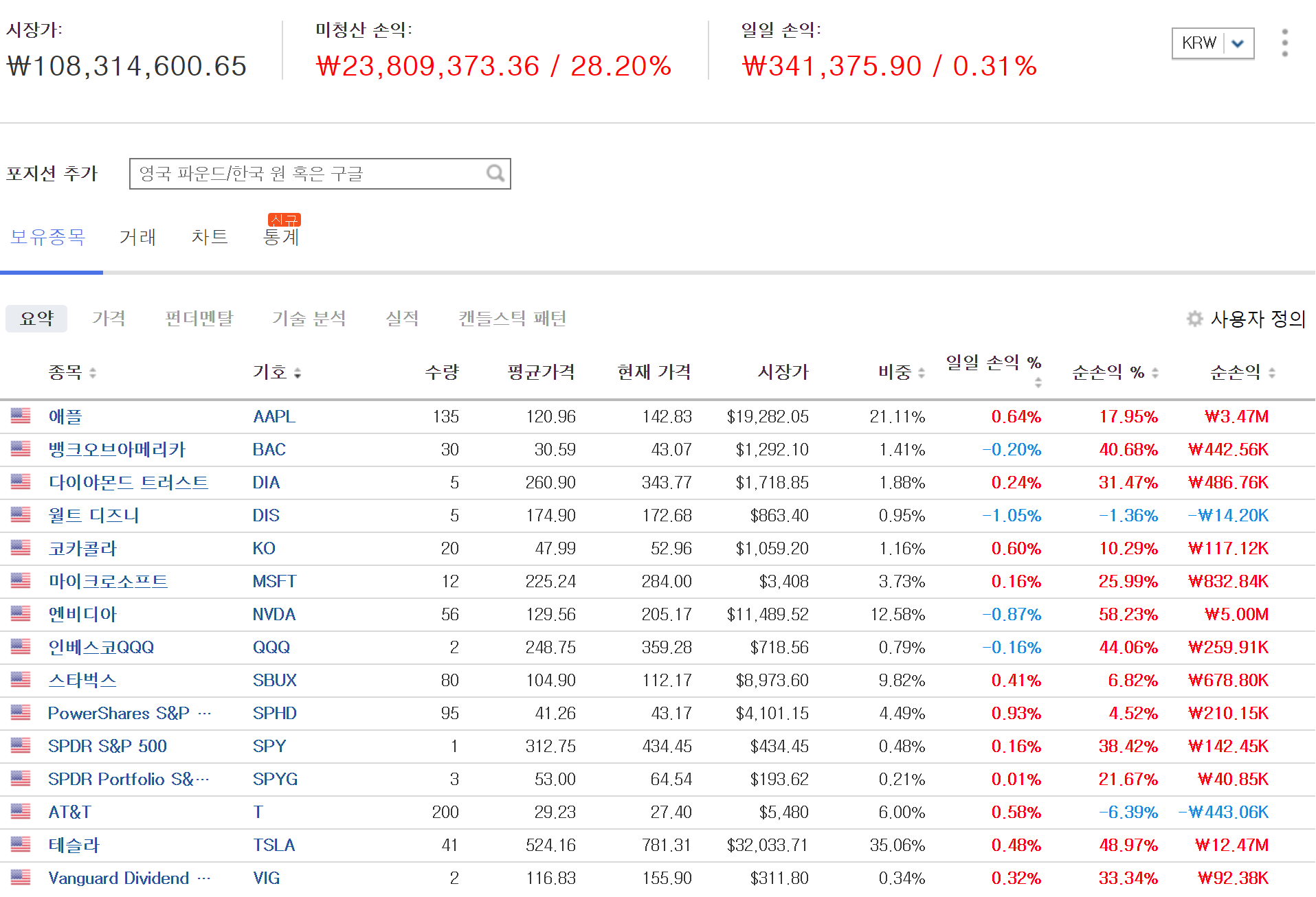Click the KO ticker symbol
1316x897 pixels.
(x=264, y=548)
